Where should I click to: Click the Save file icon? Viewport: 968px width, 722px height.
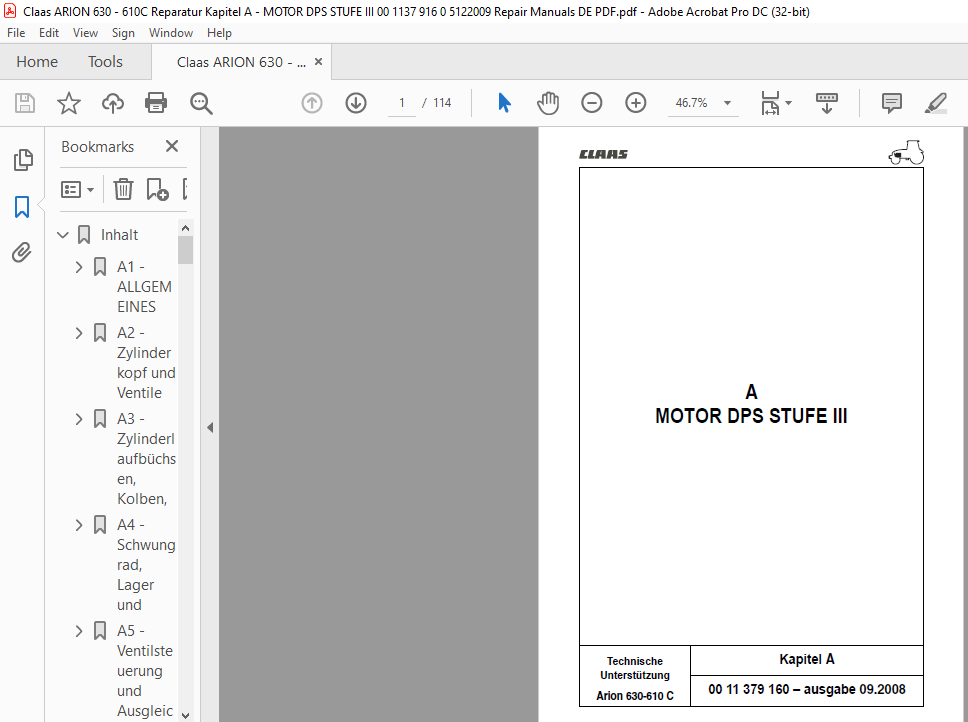pyautogui.click(x=25, y=103)
